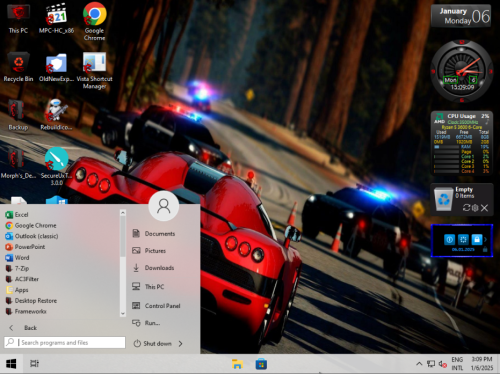Launch MPC-HC_x86 from the desktop
The width and height of the screenshot is (500, 374).
(56, 18)
